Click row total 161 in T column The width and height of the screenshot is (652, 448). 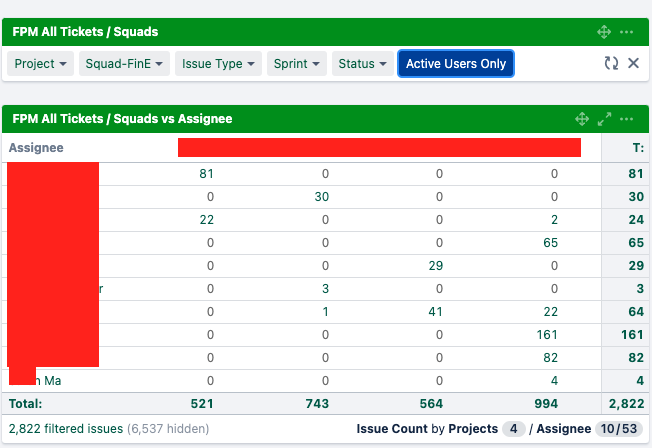tap(632, 334)
